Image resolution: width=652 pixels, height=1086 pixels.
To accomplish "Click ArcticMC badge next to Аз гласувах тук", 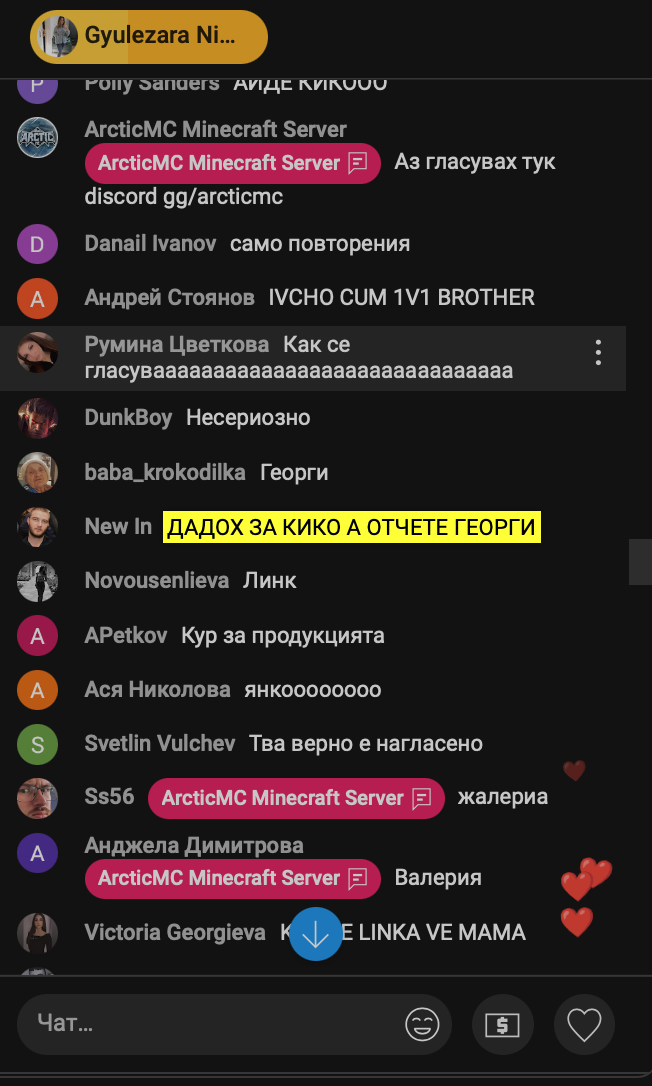I will coord(233,163).
